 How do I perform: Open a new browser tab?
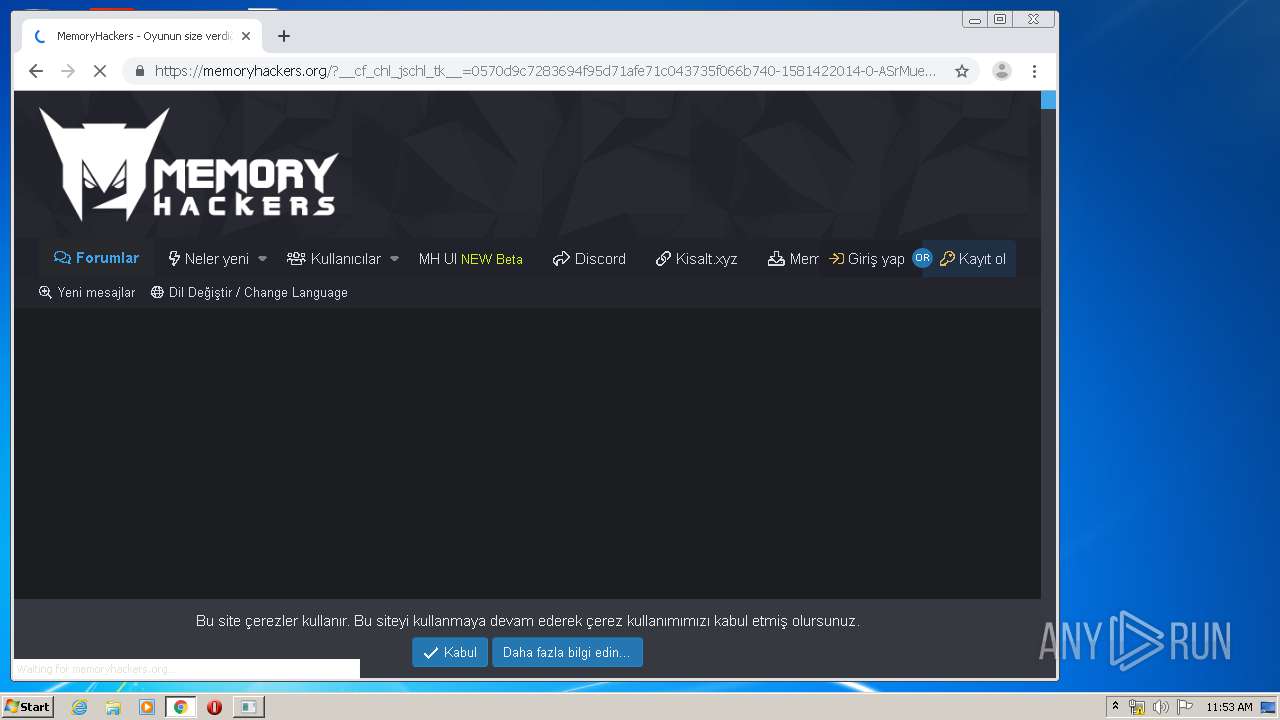[284, 36]
